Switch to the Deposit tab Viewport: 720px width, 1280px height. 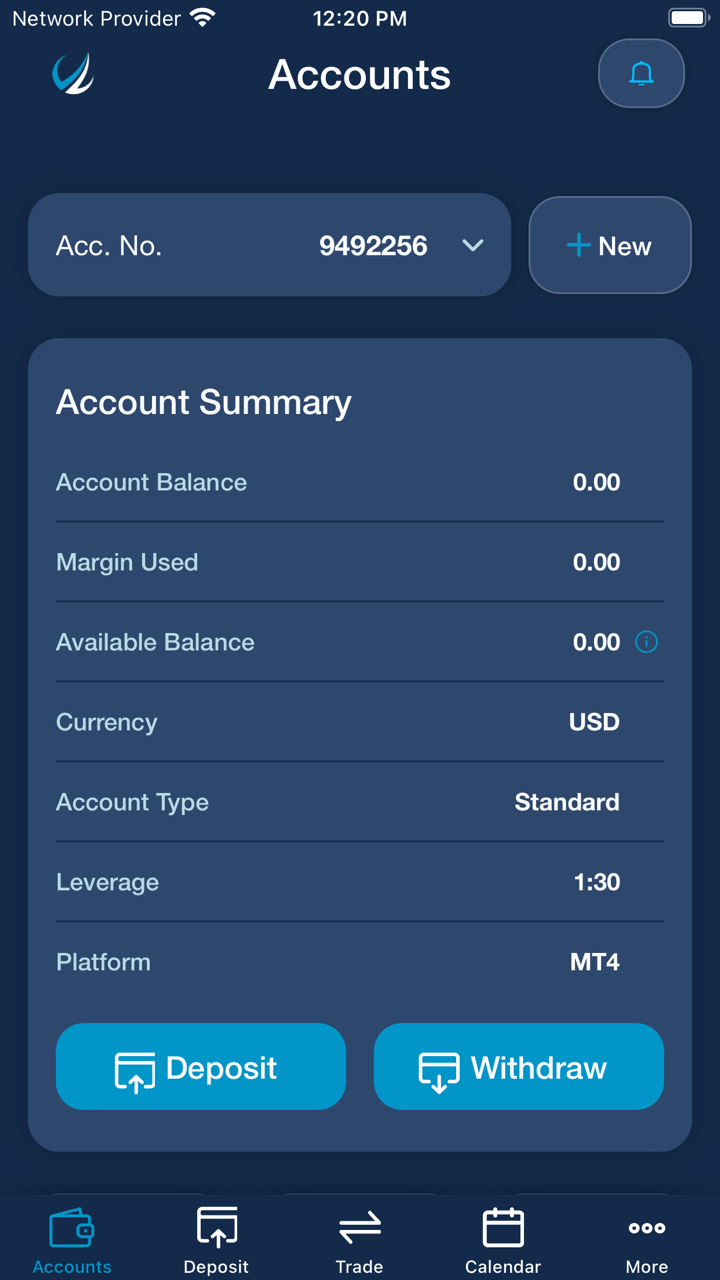pos(216,1238)
